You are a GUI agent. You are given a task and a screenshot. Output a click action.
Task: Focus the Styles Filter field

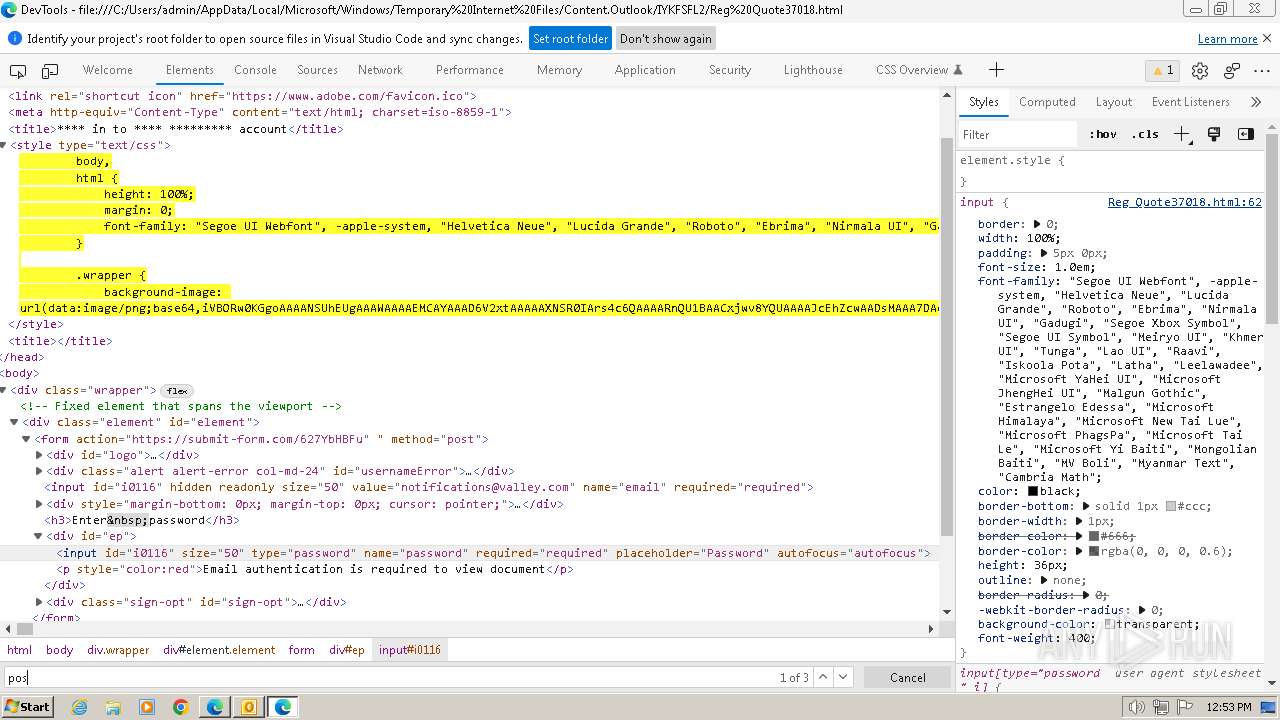point(1018,134)
